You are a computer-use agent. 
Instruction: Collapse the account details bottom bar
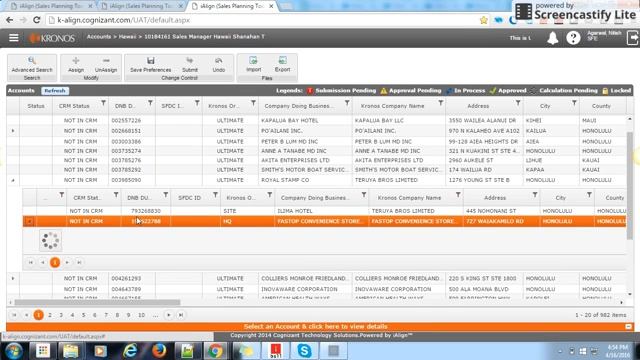[x=629, y=327]
